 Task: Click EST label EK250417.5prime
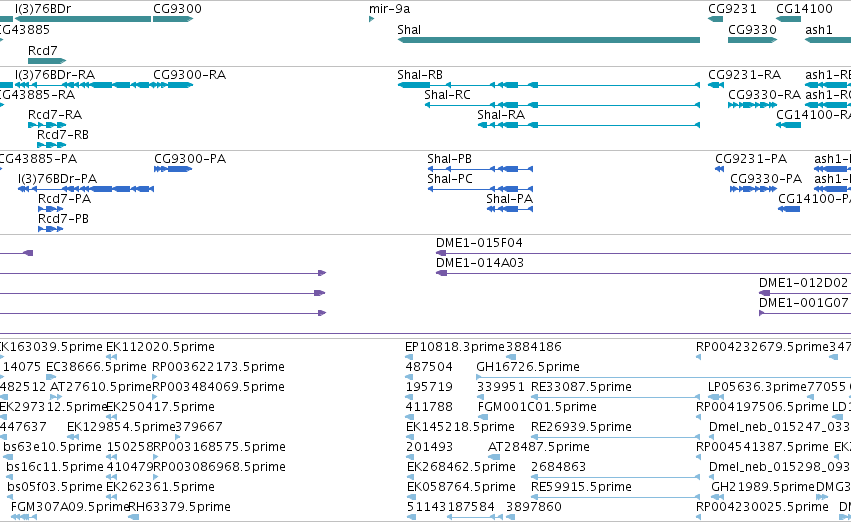coord(160,408)
